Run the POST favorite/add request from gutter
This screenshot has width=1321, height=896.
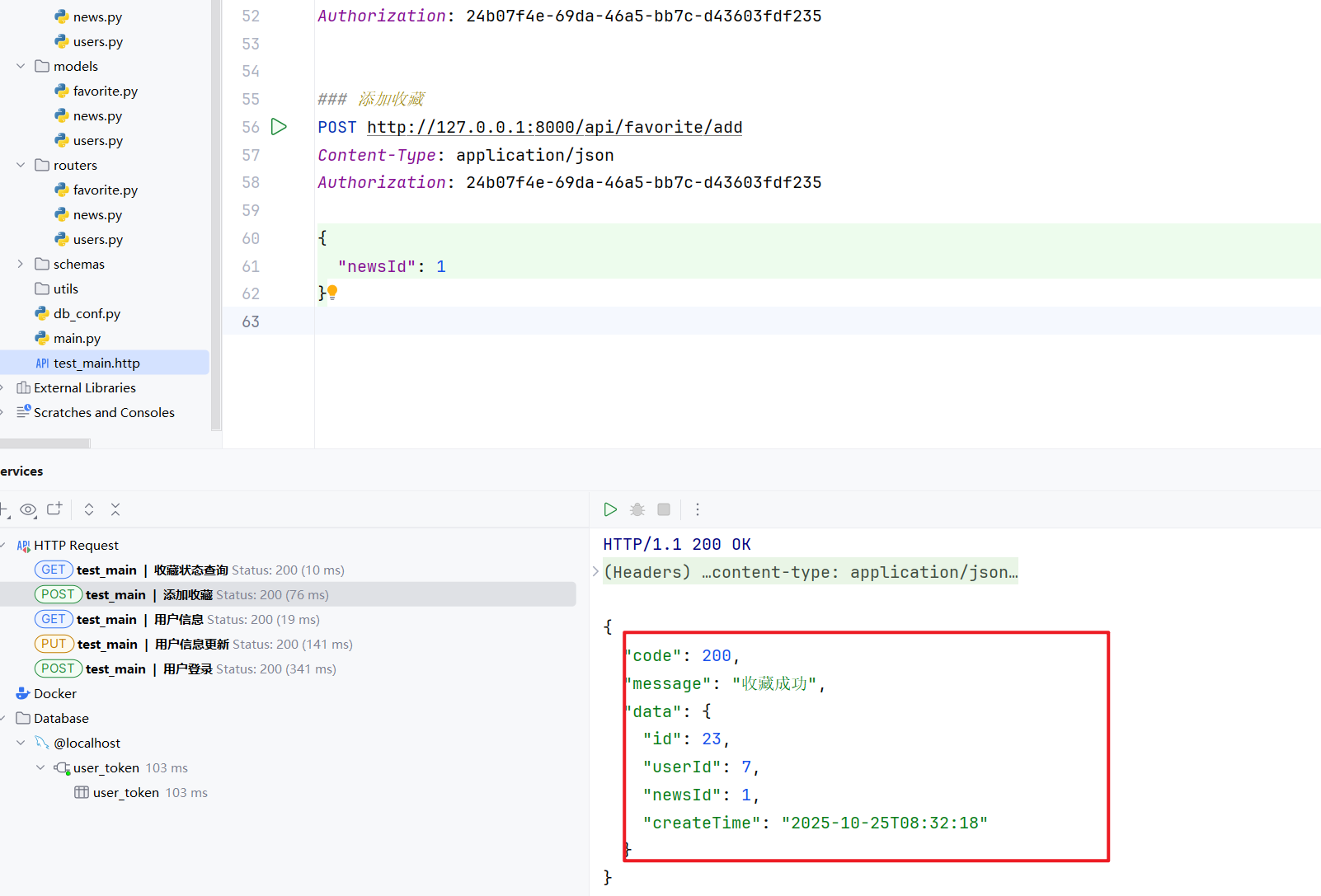pyautogui.click(x=279, y=127)
